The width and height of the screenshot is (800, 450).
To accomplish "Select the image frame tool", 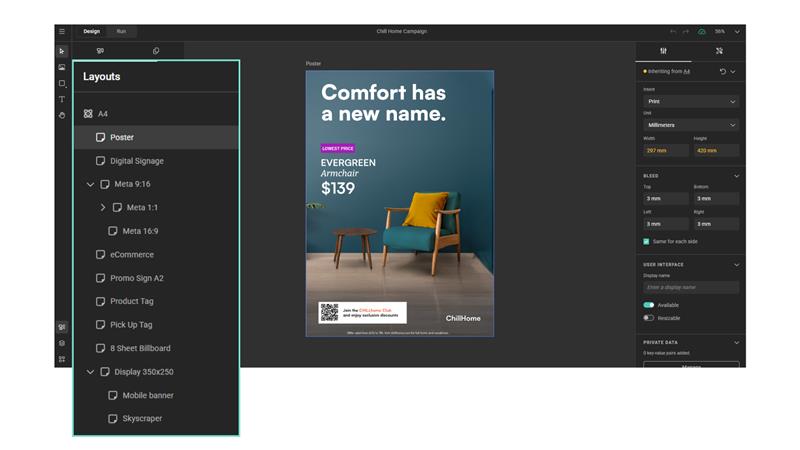I will point(62,67).
